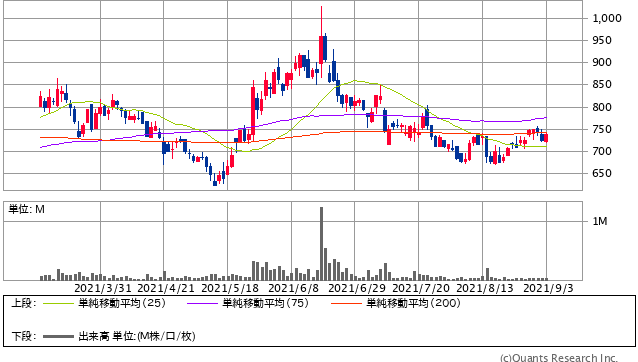Click the 2021/8/13 date label
Image resolution: width=638 pixels, height=362 pixels.
tap(485, 288)
